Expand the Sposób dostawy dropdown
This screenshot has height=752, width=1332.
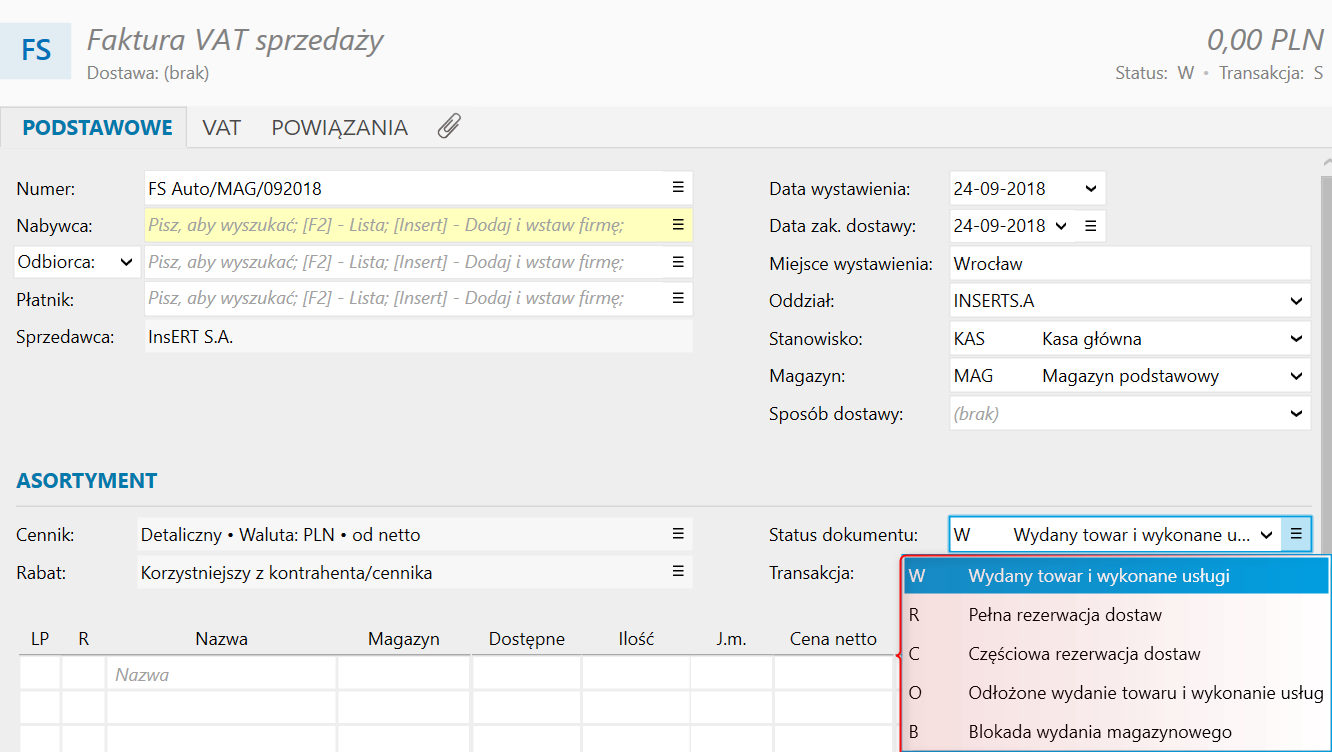click(x=1297, y=413)
